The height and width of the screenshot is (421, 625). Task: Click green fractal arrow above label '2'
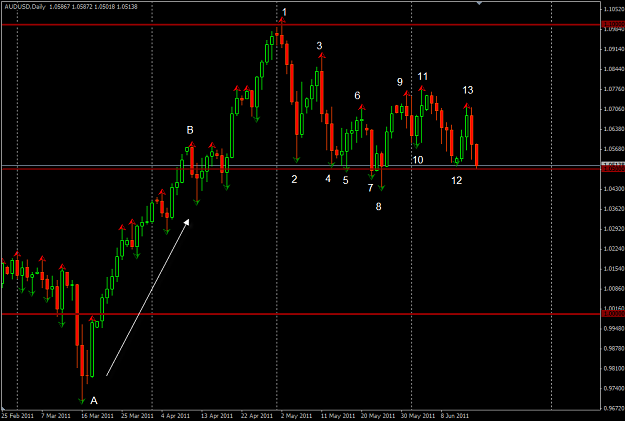coord(297,160)
